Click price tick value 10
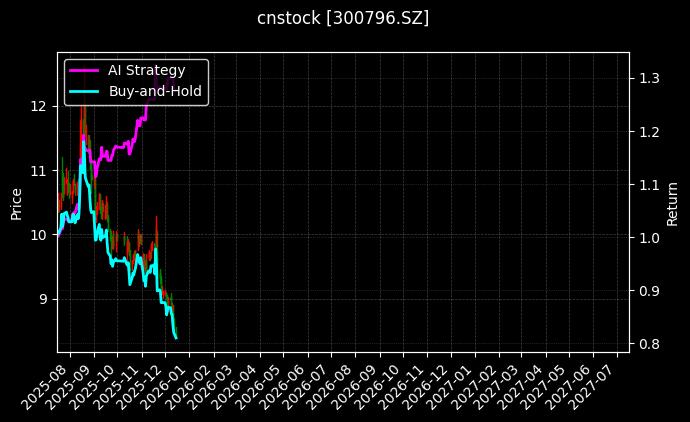The width and height of the screenshot is (690, 422). 38,235
